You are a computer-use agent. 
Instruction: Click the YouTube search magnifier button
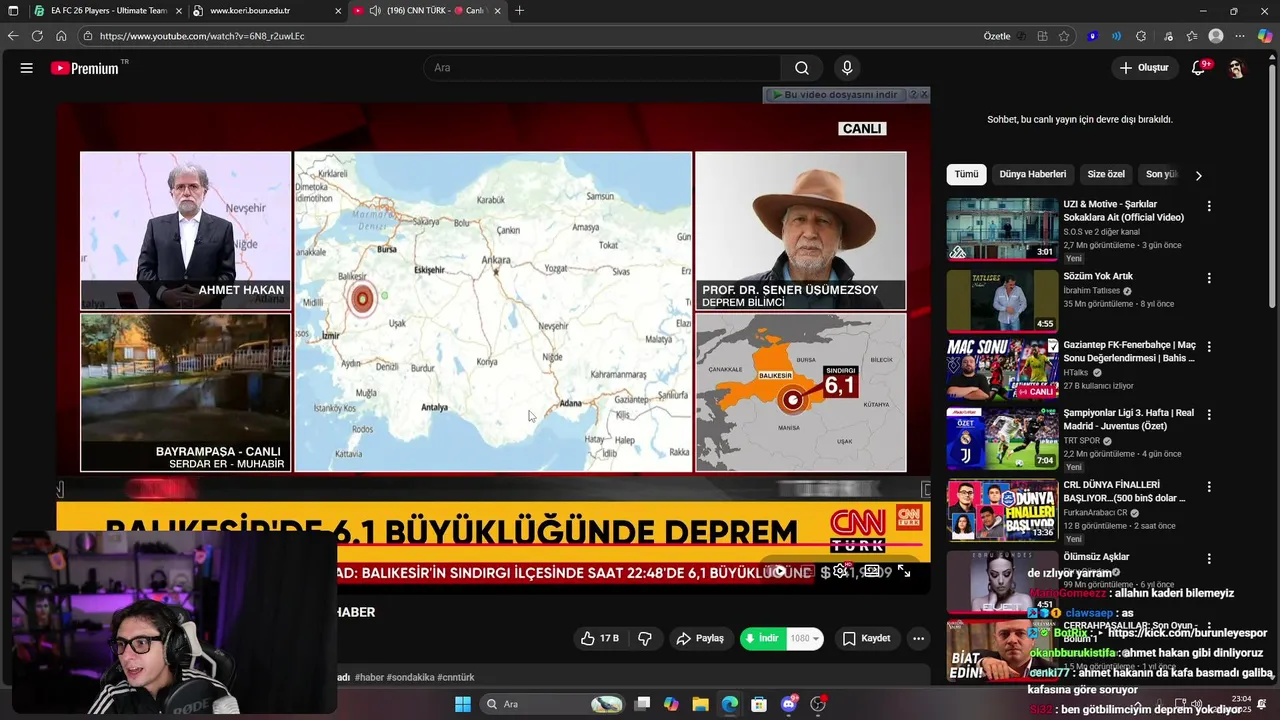(802, 68)
